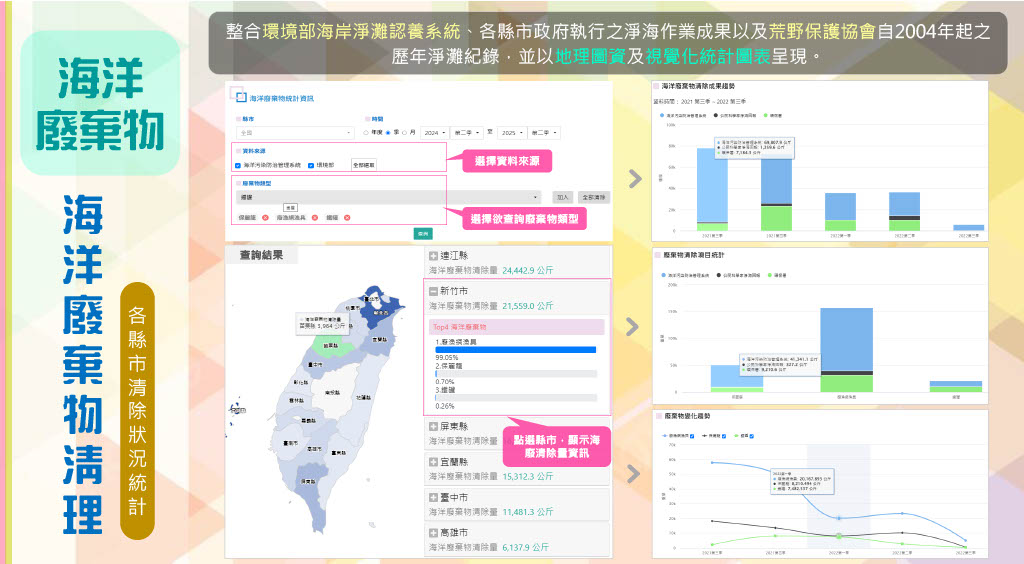Toggle green legend item in 海洋廢棄物清除成果趨勢 chart
Image resolution: width=1024 pixels, height=564 pixels.
(773, 116)
